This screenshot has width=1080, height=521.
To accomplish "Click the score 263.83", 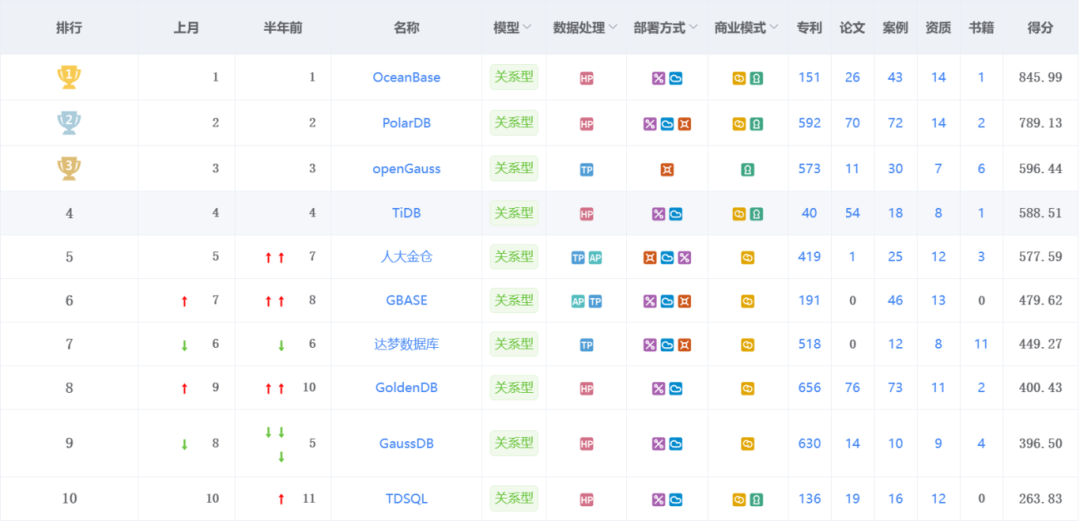I will (1040, 498).
